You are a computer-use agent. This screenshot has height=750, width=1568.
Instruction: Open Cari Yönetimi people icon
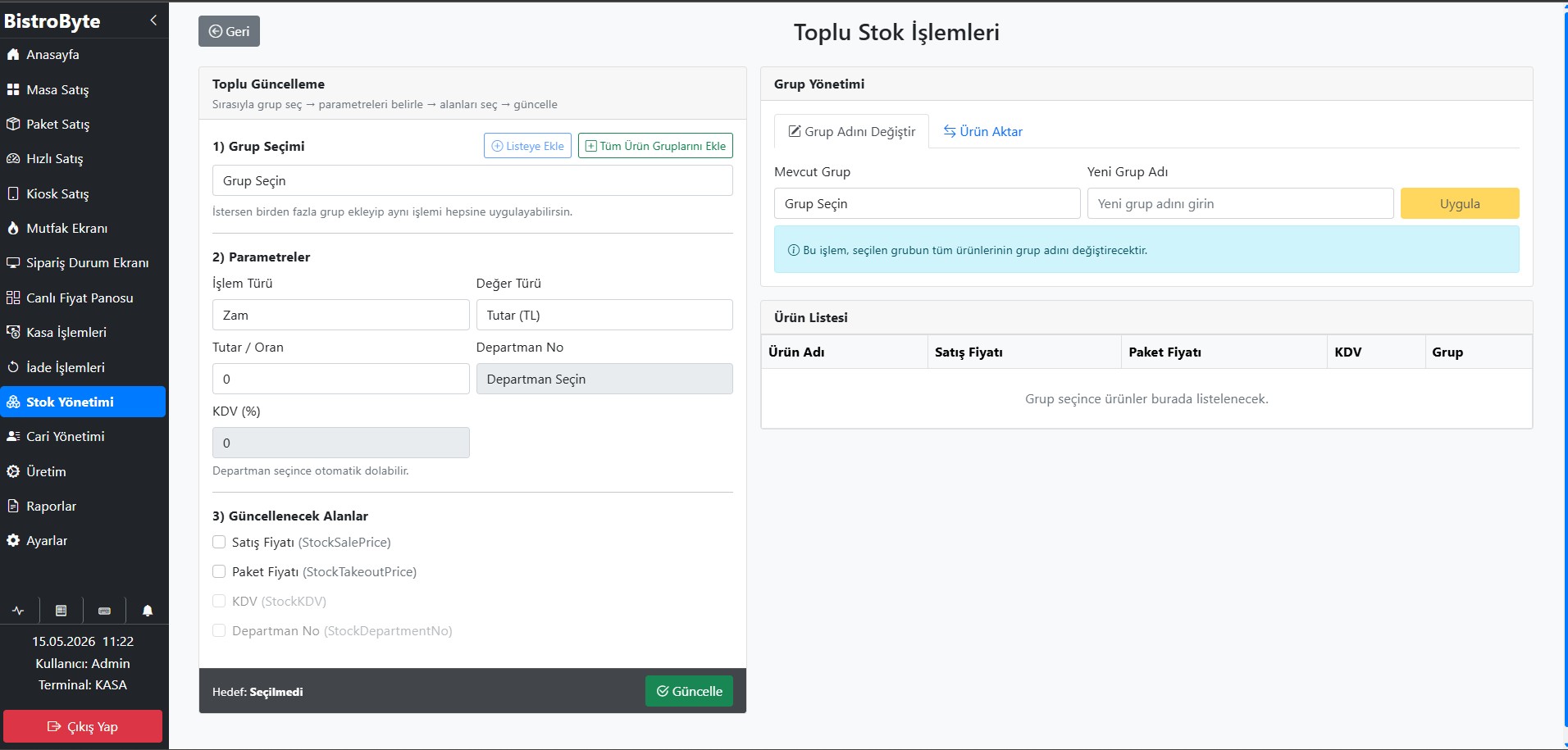coord(13,436)
